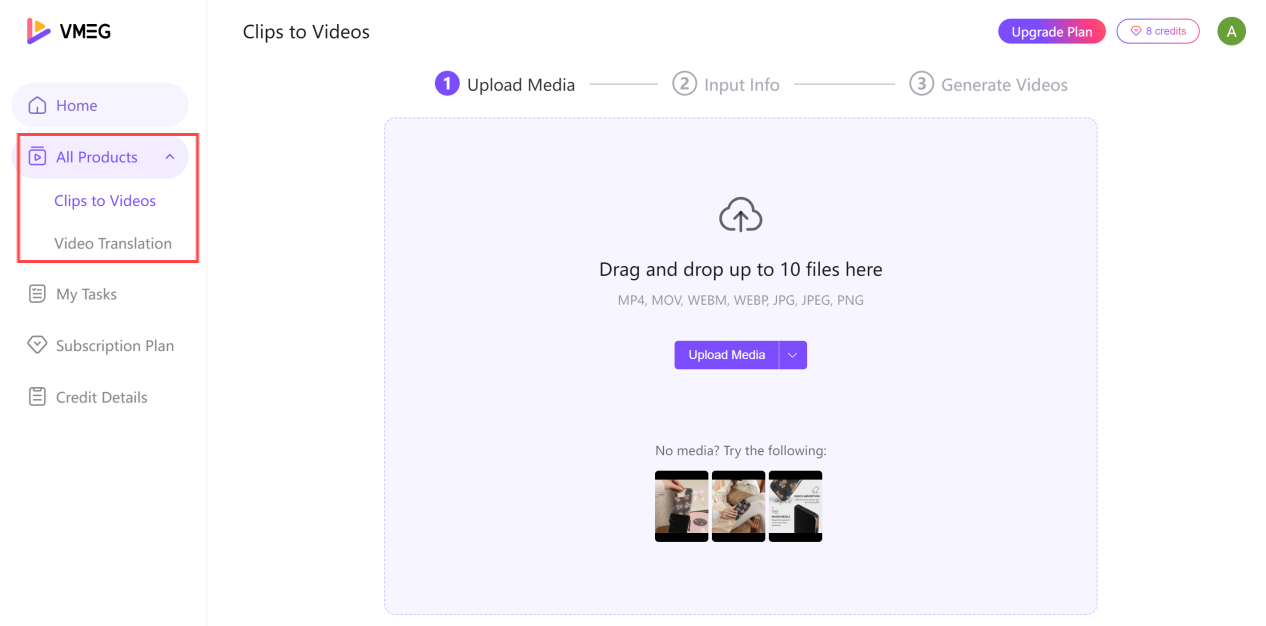
Task: View the 8 credits badge
Action: [1157, 32]
